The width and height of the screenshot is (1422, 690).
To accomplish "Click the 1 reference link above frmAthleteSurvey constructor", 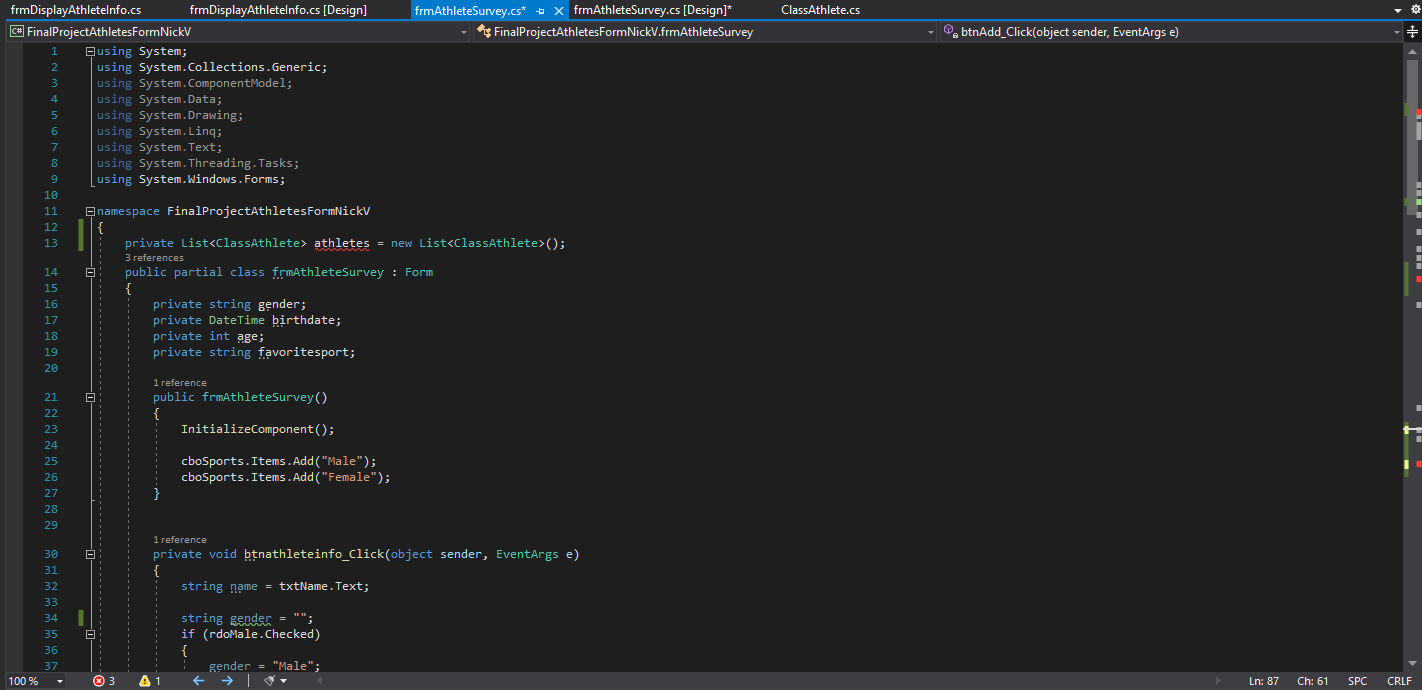I will pyautogui.click(x=179, y=382).
